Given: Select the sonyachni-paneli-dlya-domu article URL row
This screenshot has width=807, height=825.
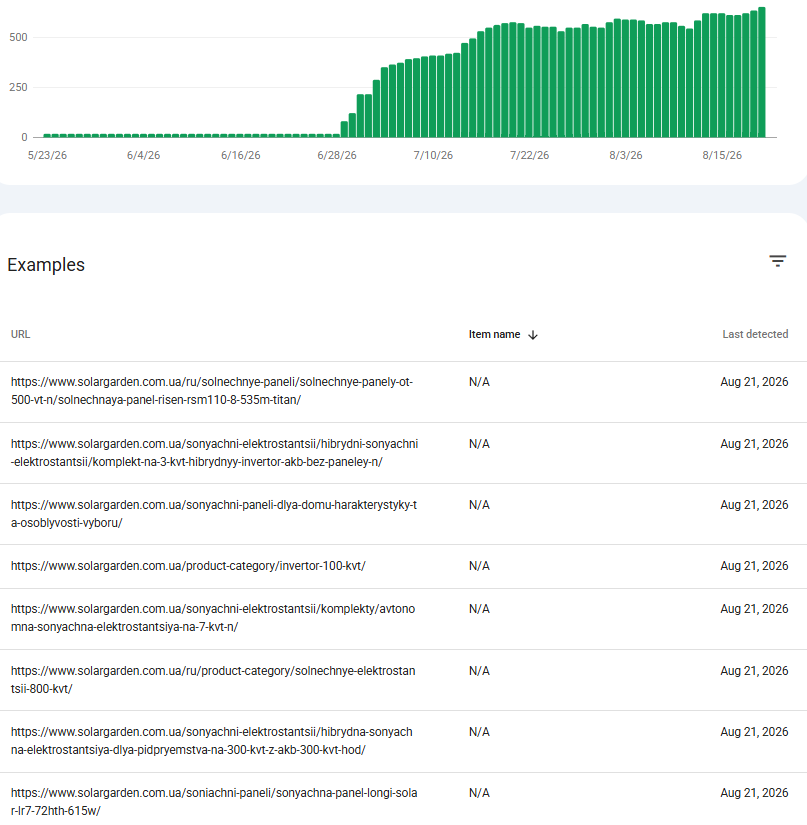Looking at the screenshot, I should (404, 514).
